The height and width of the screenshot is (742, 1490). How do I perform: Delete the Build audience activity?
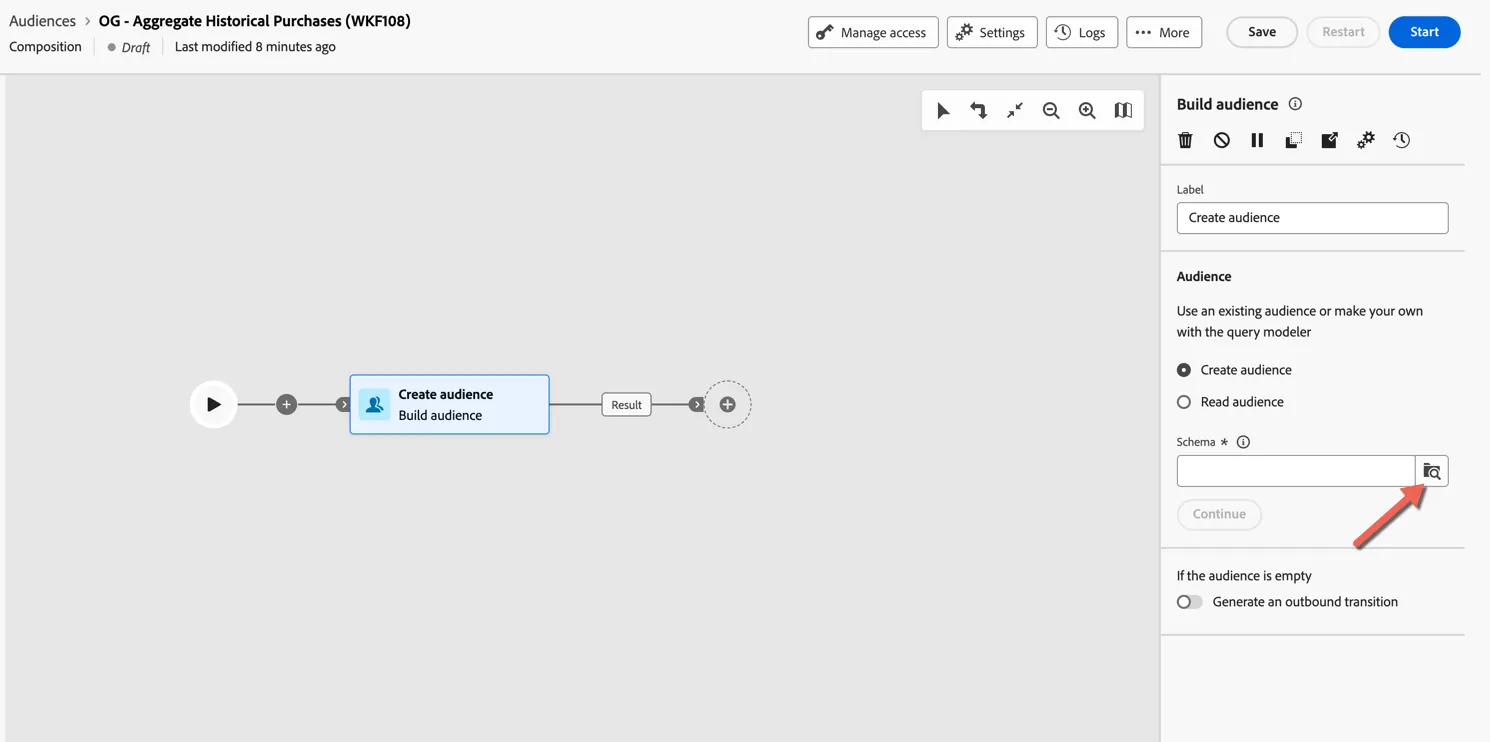[1185, 140]
